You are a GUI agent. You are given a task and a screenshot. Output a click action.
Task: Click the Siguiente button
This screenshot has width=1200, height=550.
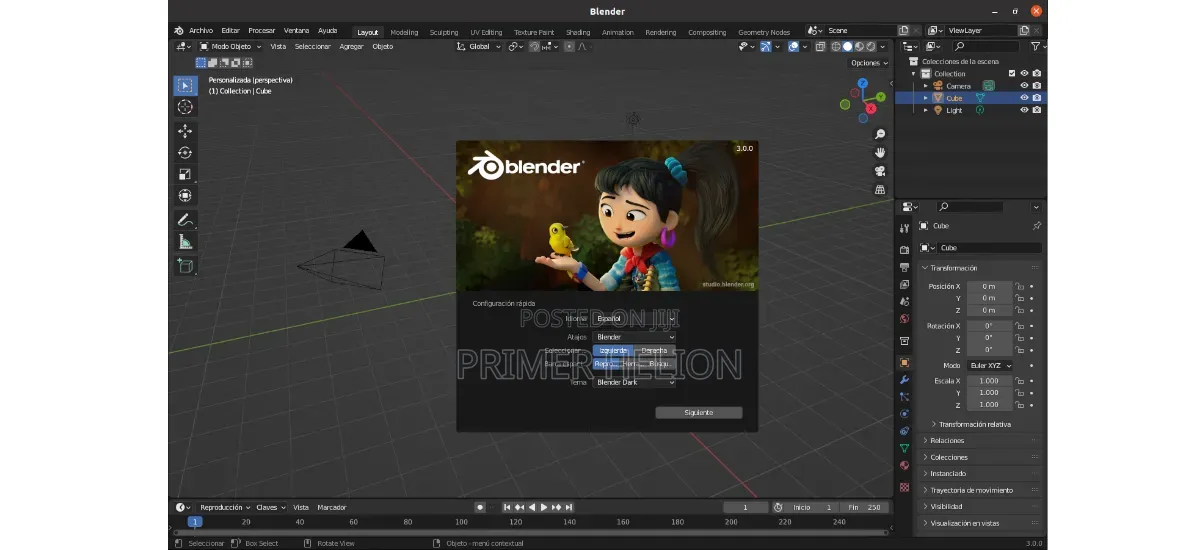pyautogui.click(x=699, y=412)
